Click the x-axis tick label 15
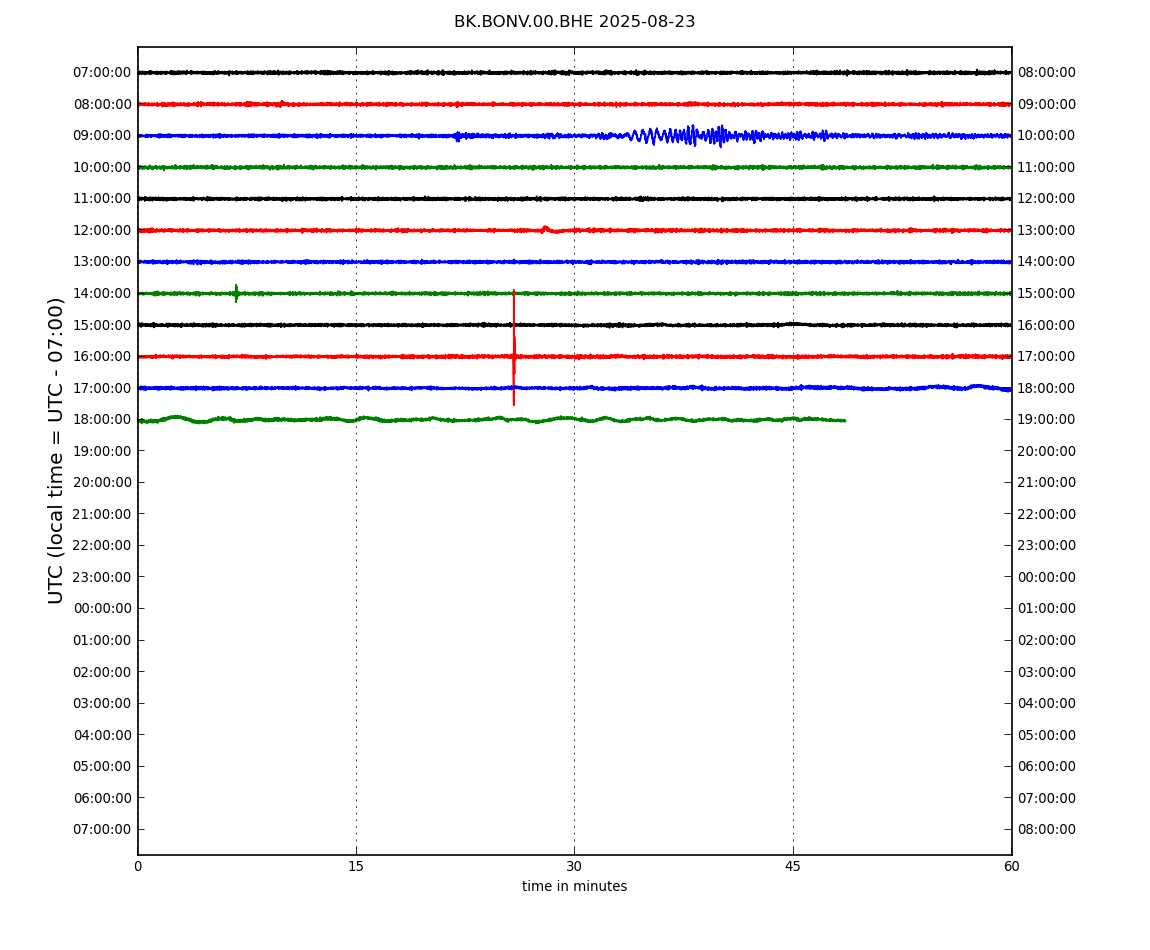Screen dimensions: 1150x950 click(x=356, y=866)
